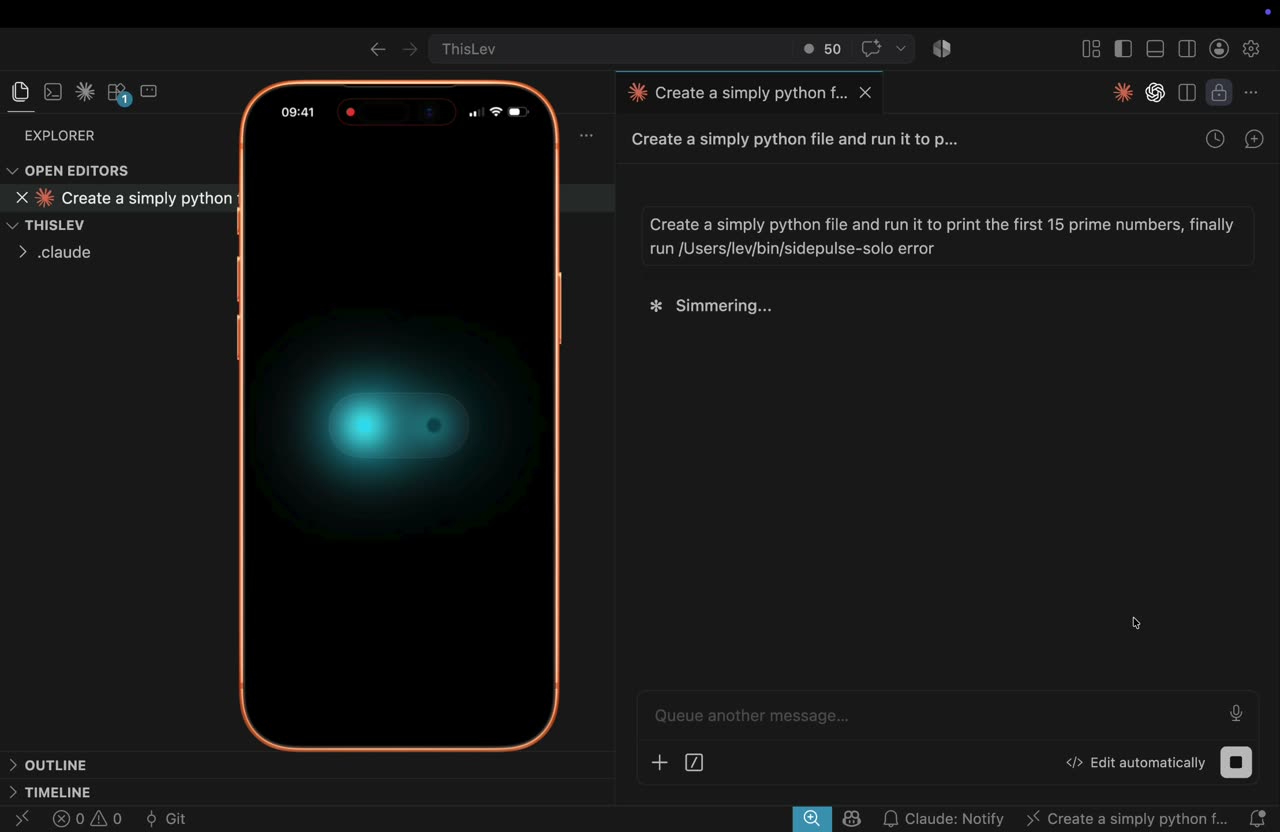
Task: Click the EXPLORER panel title
Action: (59, 136)
